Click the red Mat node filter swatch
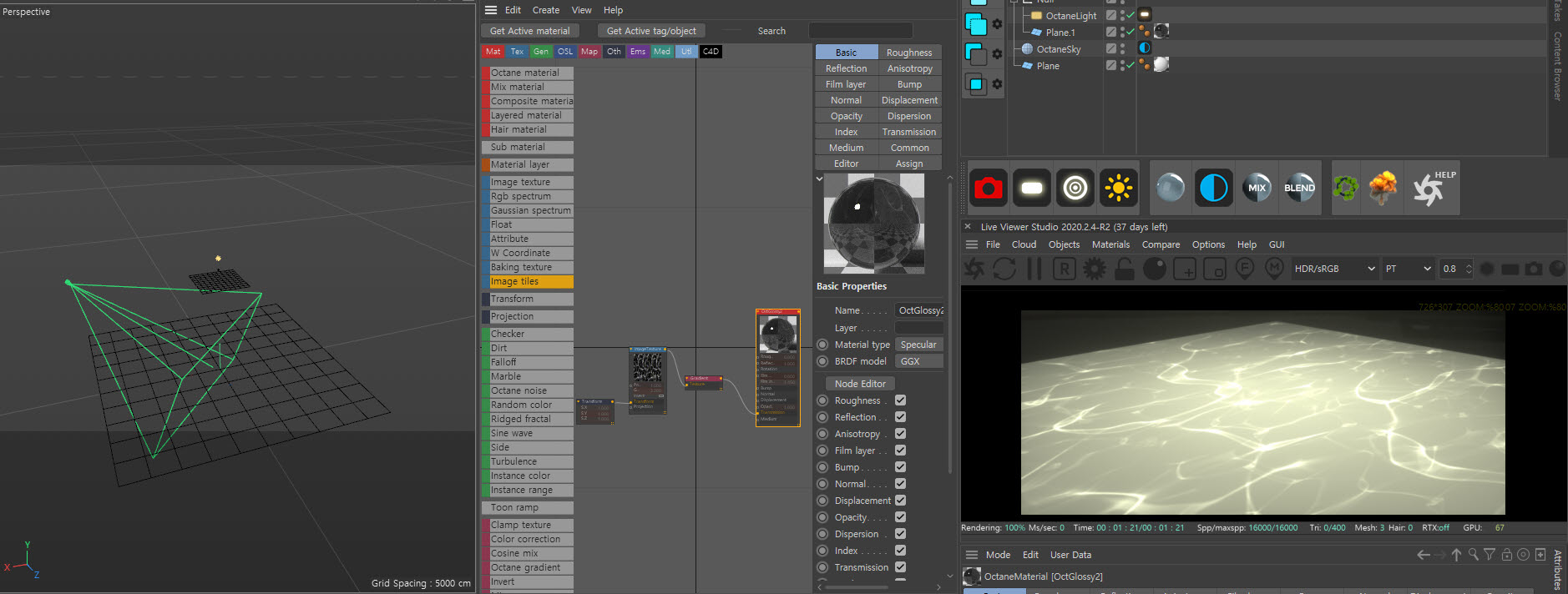This screenshot has height=594, width=1568. pos(493,52)
